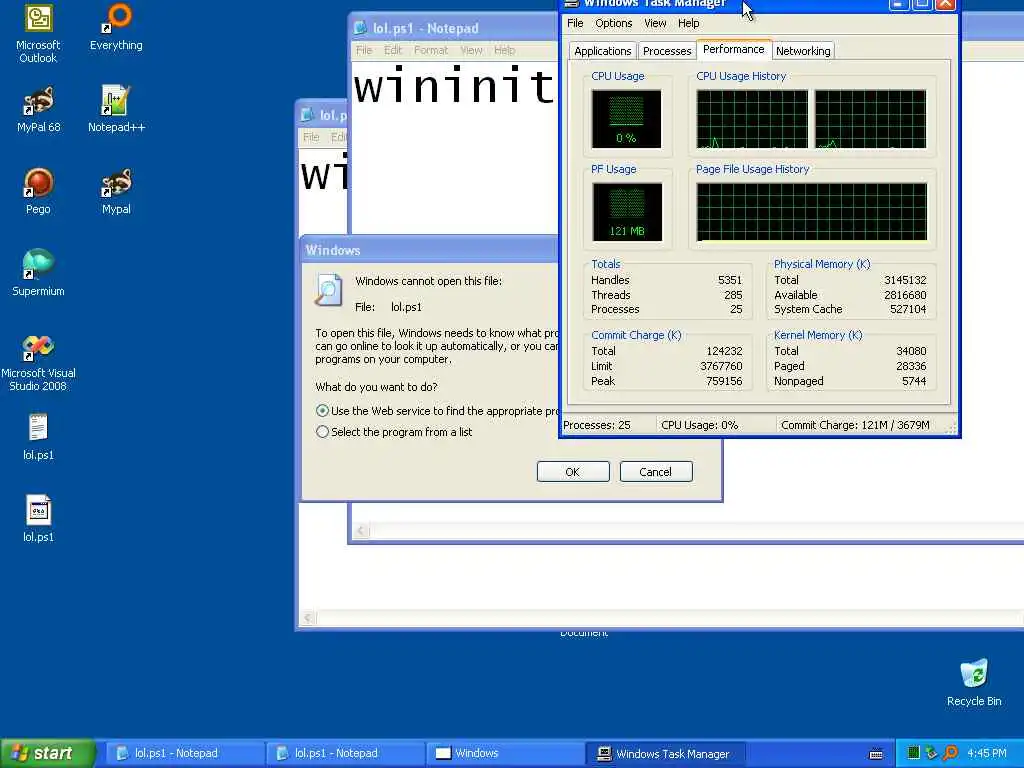
Task: Switch to the Processes tab
Action: pos(667,51)
